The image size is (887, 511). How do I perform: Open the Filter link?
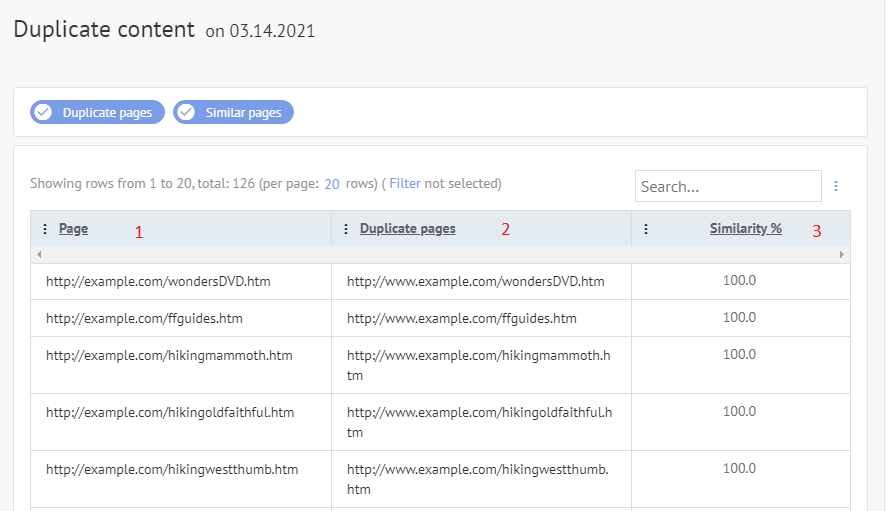pos(405,184)
